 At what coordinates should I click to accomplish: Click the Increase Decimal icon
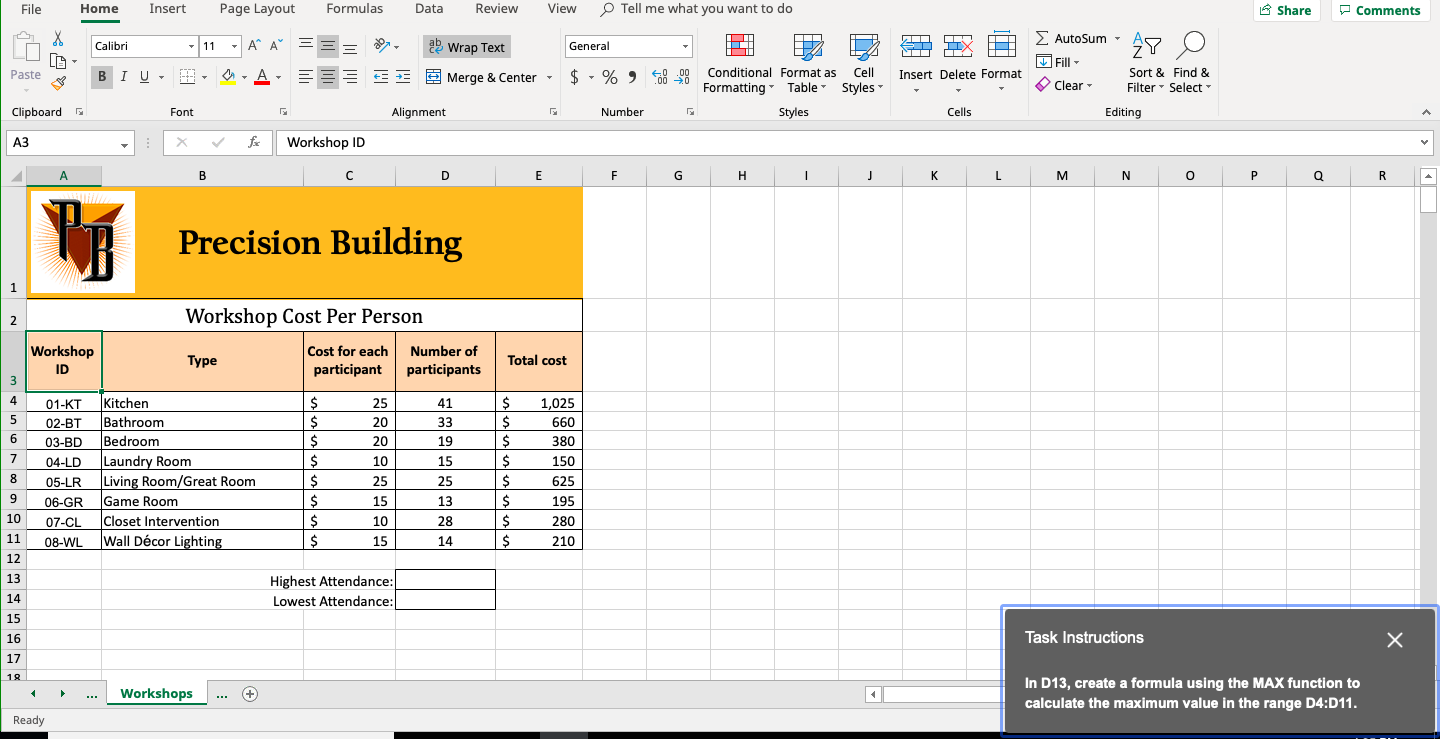click(660, 75)
